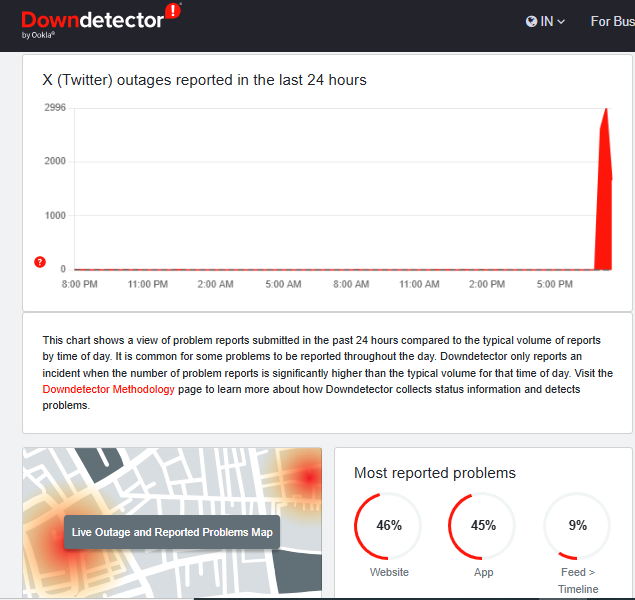
Task: Open the For Business menu item
Action: tap(612, 21)
